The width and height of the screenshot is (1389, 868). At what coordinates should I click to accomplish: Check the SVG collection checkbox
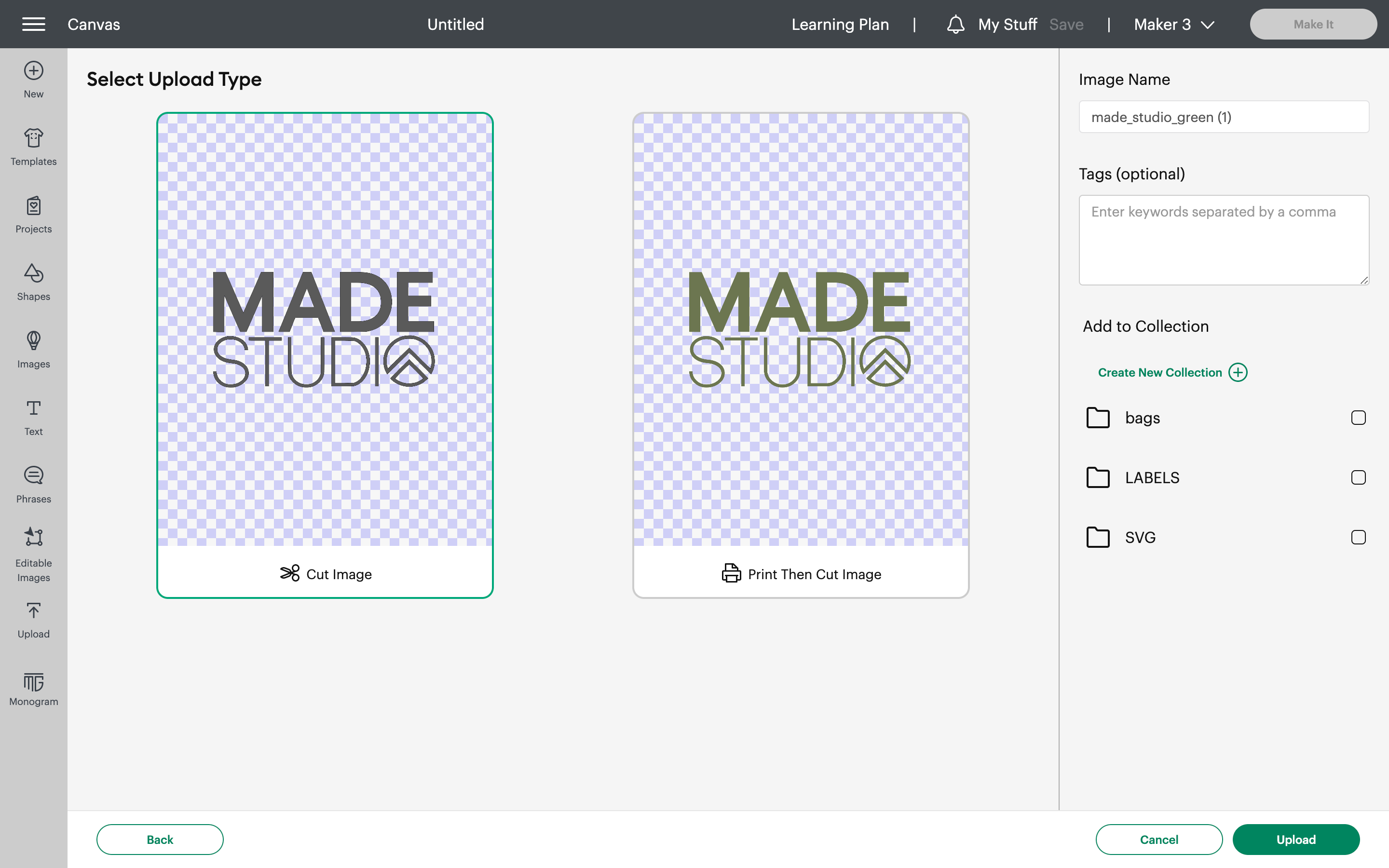(1358, 537)
